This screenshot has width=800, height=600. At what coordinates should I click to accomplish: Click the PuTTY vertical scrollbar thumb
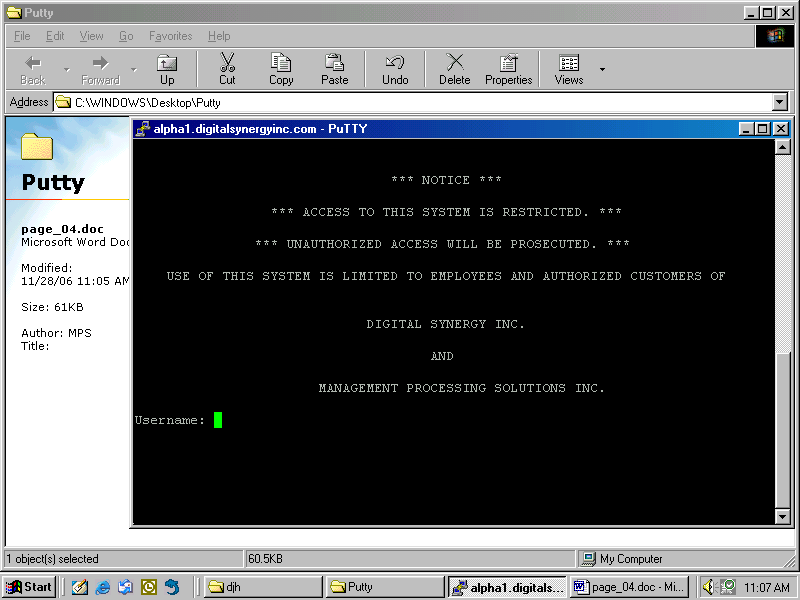tap(782, 430)
